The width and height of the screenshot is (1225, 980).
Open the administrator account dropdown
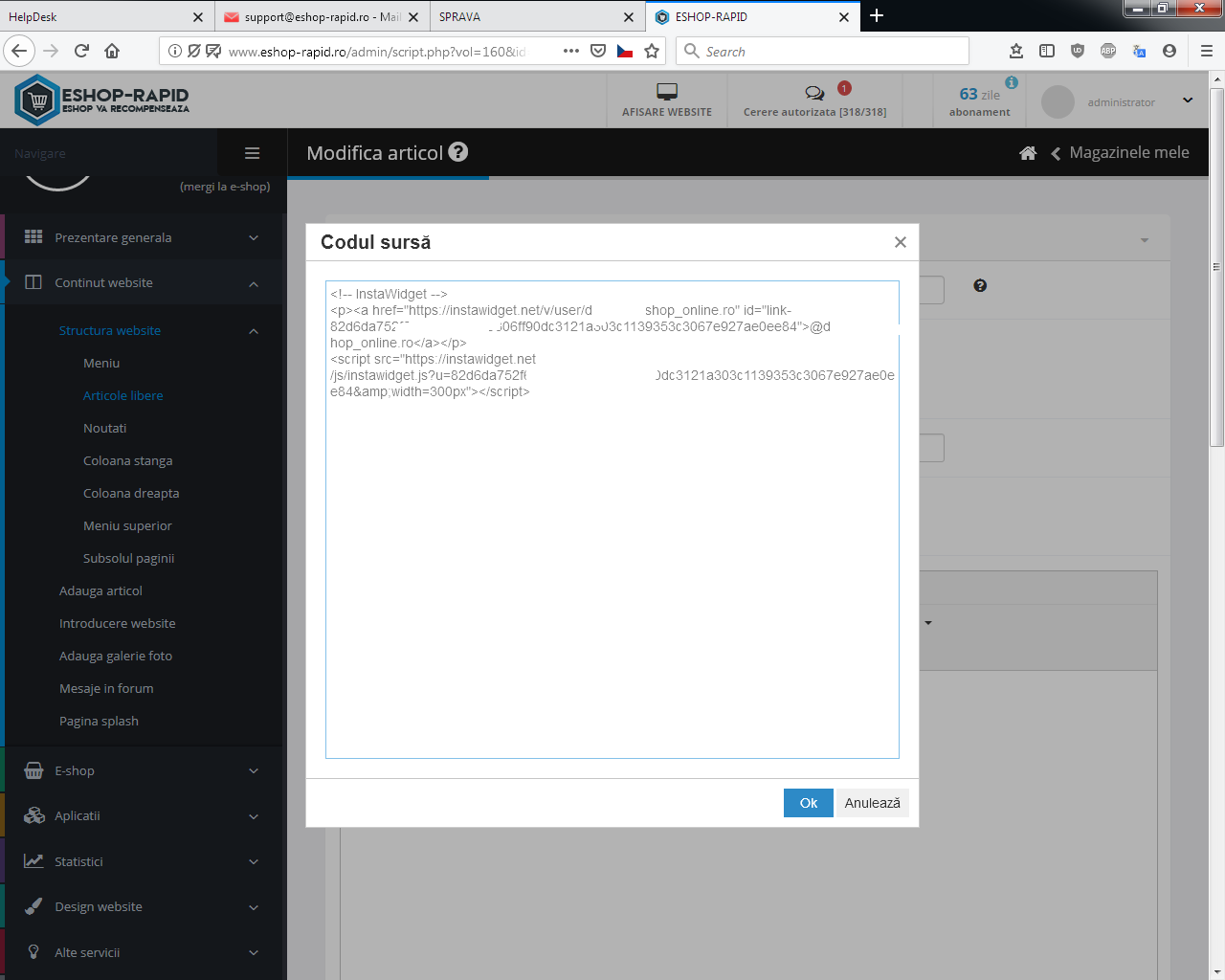pyautogui.click(x=1188, y=100)
